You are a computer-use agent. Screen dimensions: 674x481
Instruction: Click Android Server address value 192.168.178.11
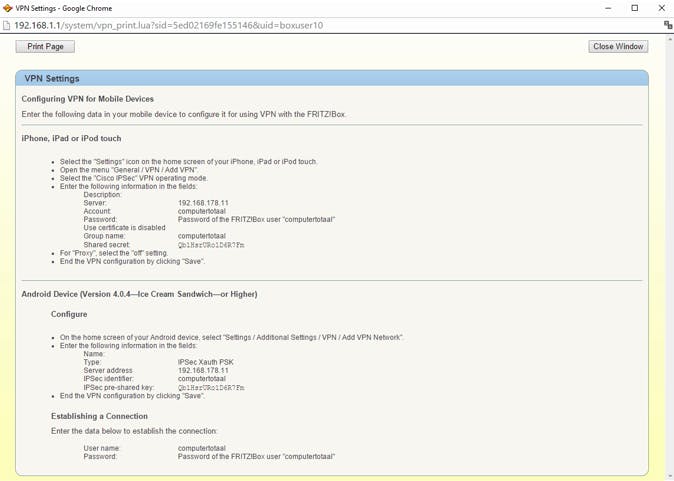pyautogui.click(x=203, y=371)
